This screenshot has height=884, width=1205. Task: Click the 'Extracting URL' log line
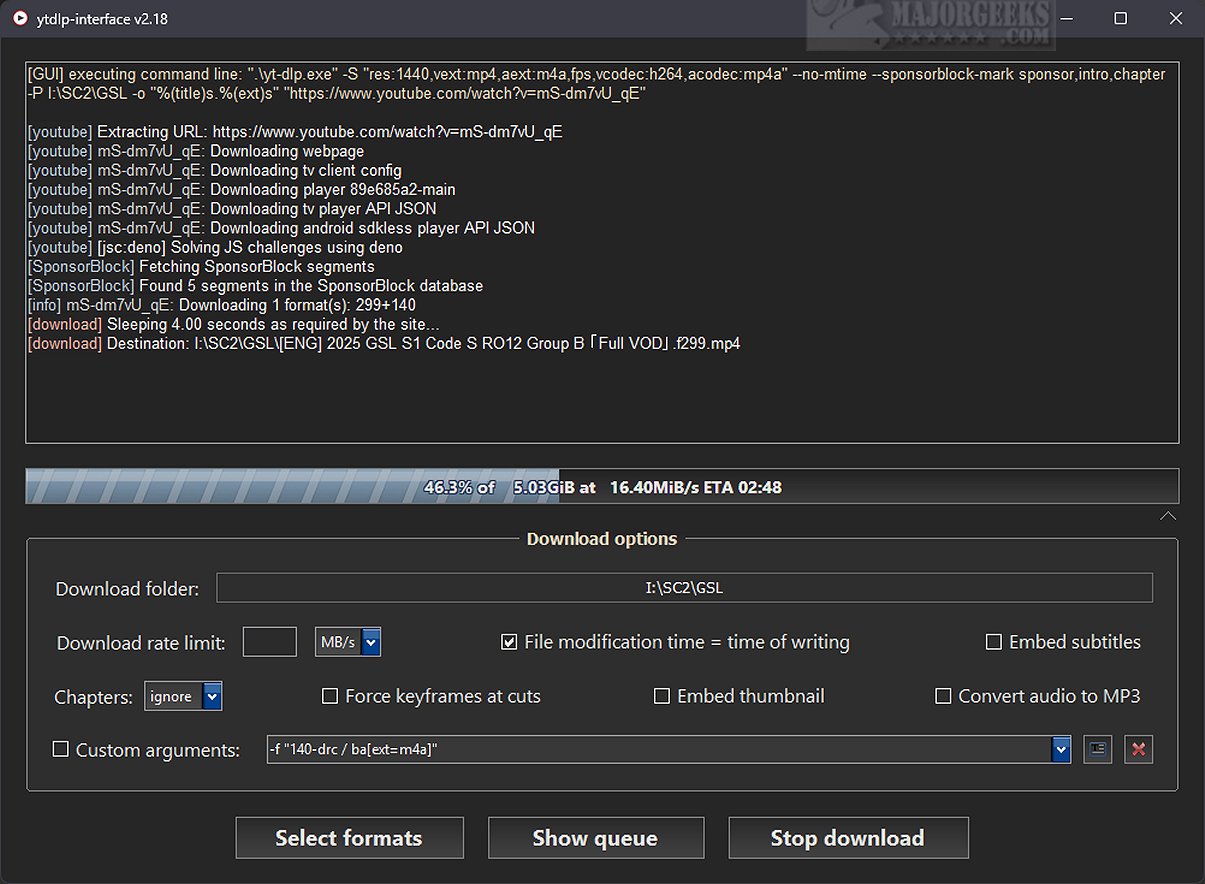(295, 132)
